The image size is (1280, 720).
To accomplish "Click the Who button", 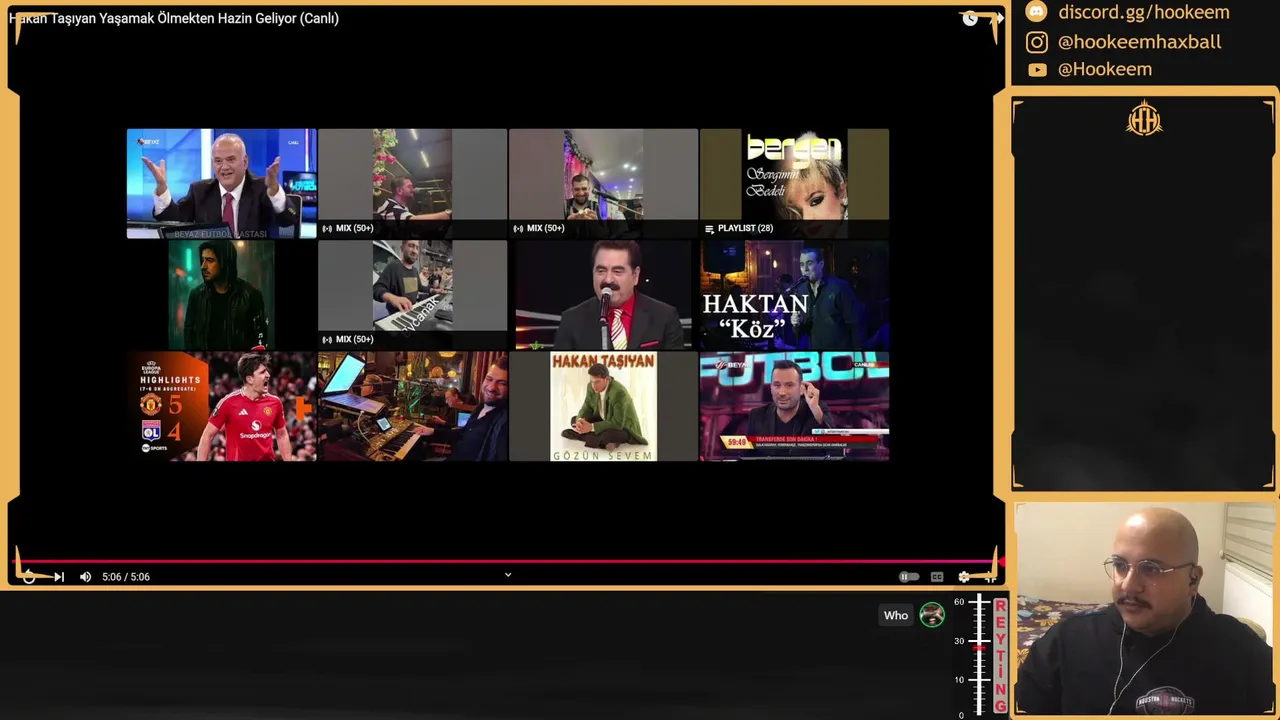I will pos(896,615).
